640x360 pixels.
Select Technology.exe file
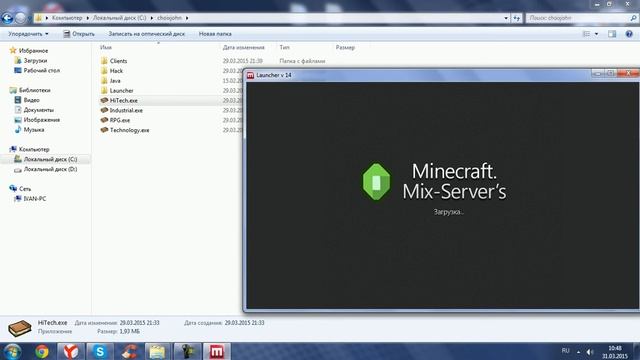tap(129, 130)
